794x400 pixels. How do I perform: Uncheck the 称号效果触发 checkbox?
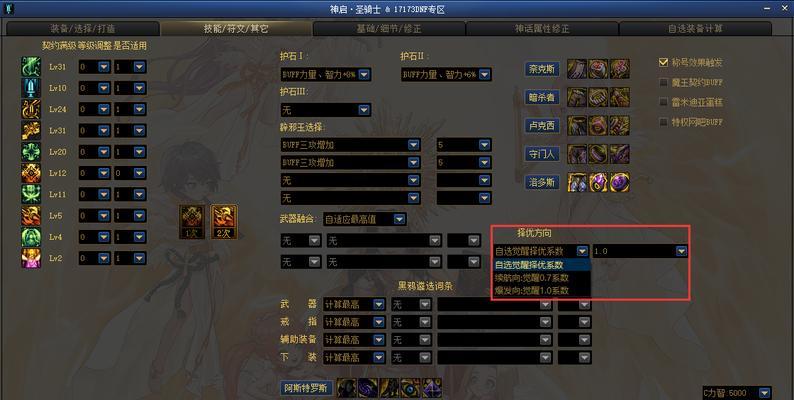663,62
